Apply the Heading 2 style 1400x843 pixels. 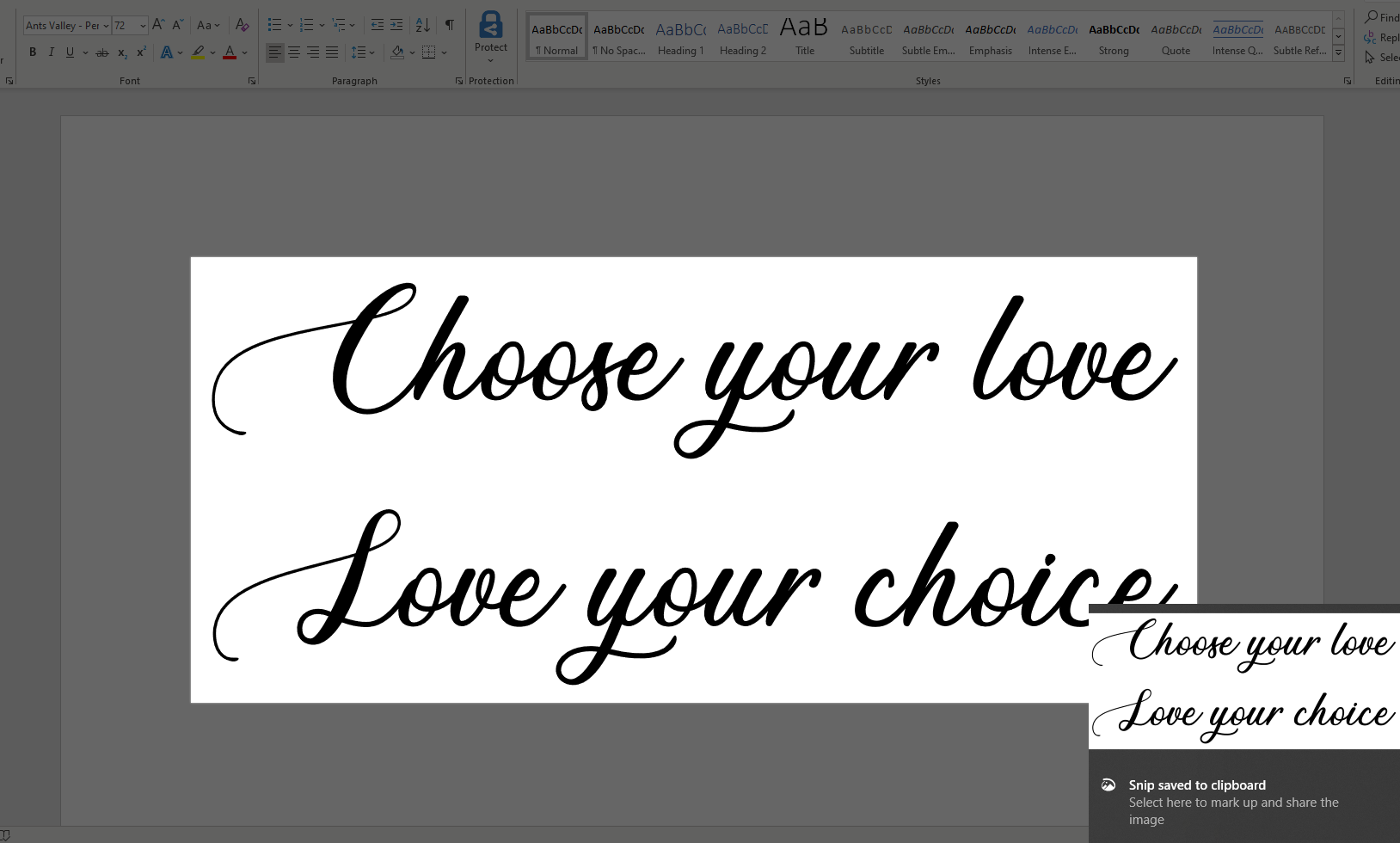coord(743,37)
